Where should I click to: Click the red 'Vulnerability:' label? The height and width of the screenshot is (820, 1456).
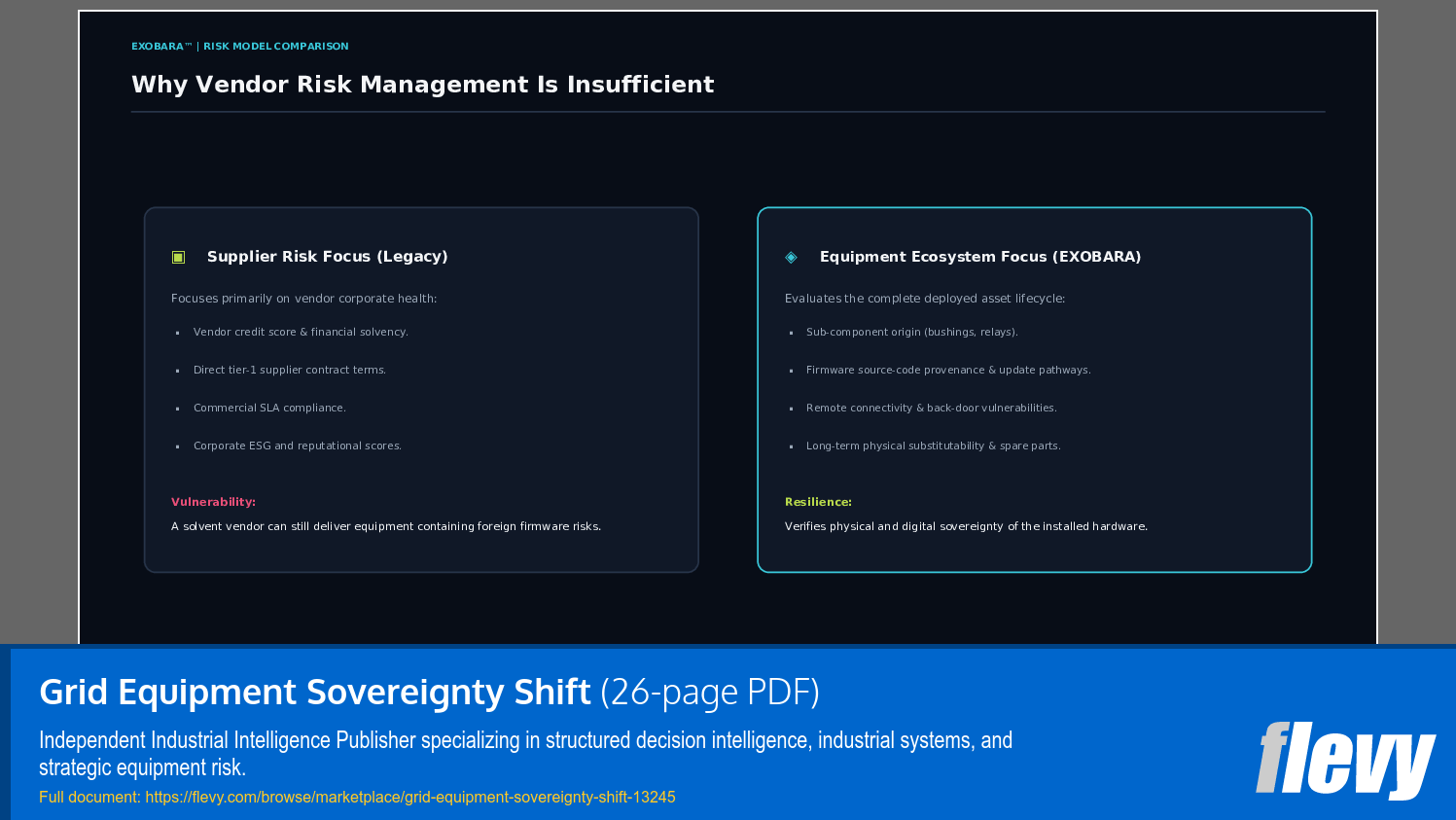pyautogui.click(x=213, y=502)
